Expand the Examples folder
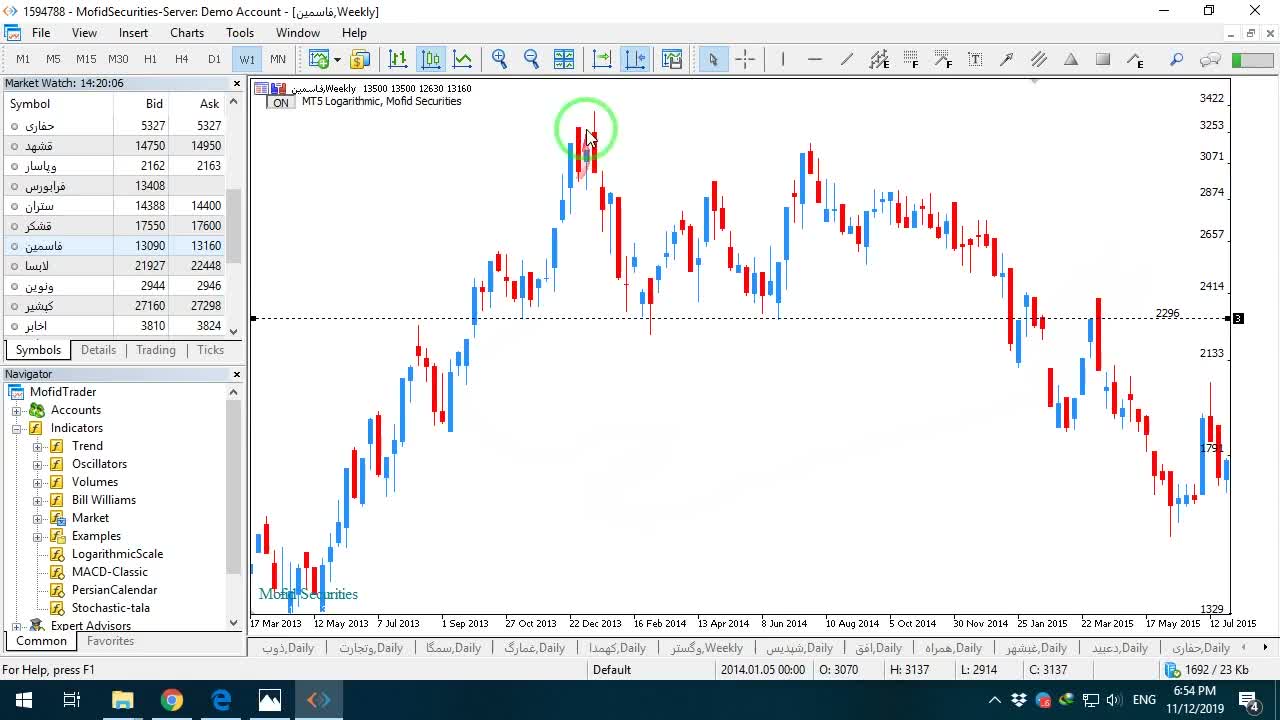Image resolution: width=1280 pixels, height=720 pixels. point(38,536)
